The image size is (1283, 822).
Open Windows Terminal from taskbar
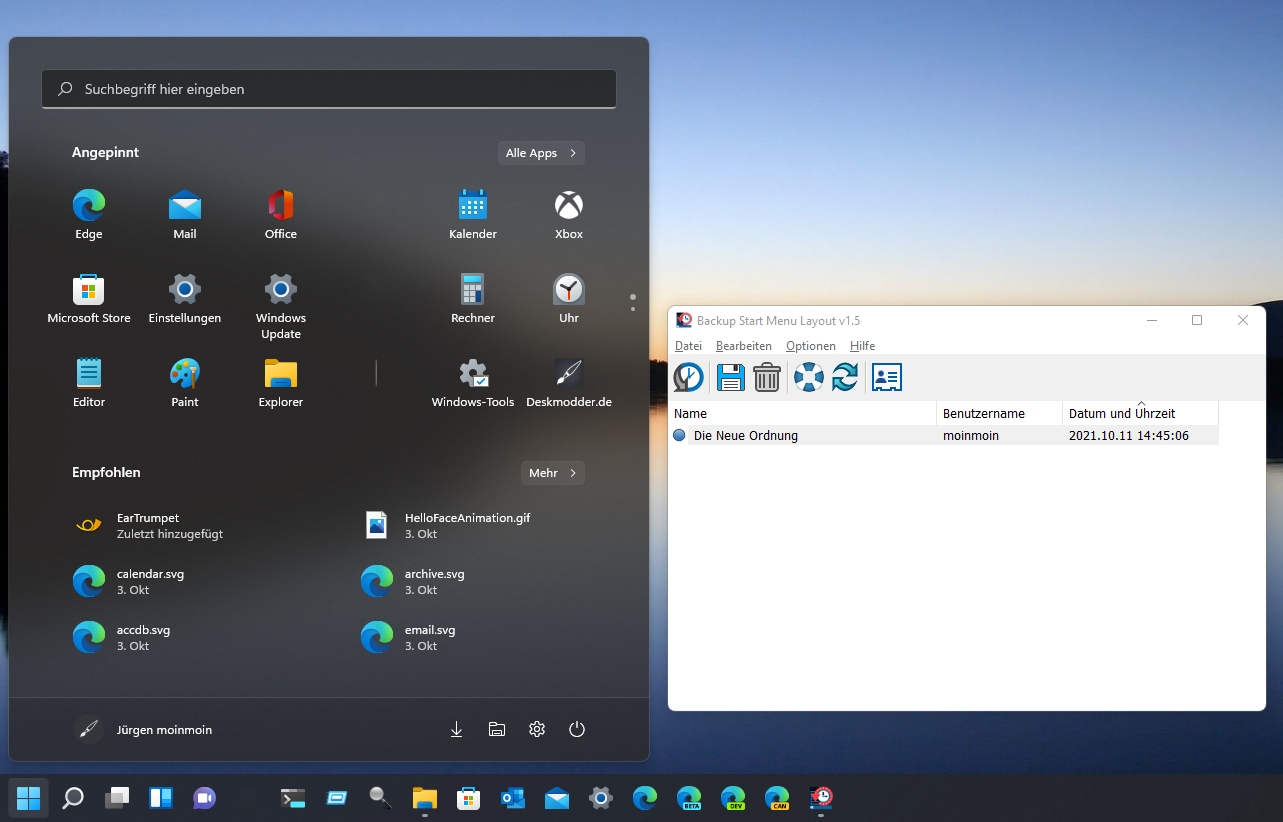click(x=293, y=798)
